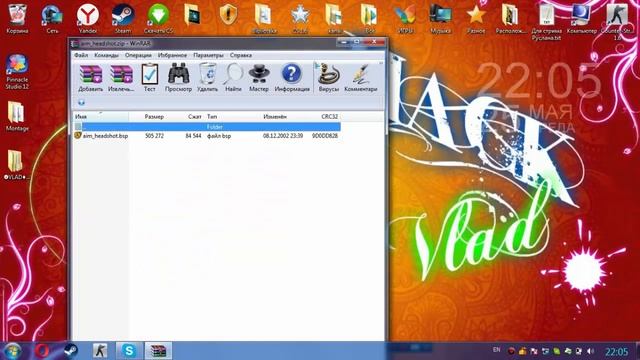Open the Компьютер desktop icon
The image size is (640, 360).
click(582, 18)
